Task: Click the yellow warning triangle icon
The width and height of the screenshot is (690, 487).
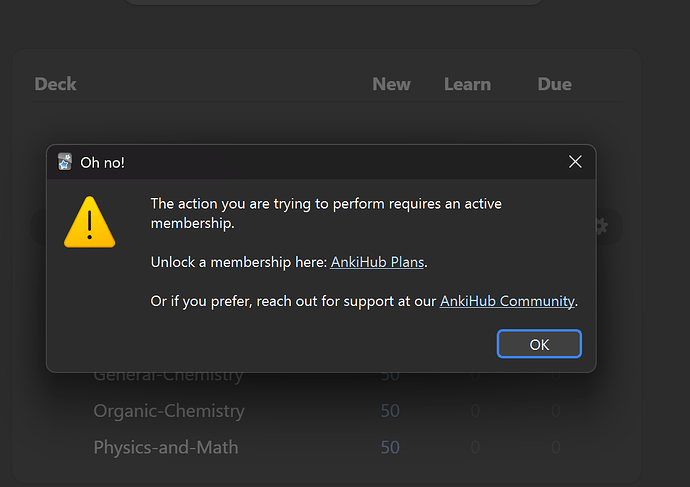Action: click(x=90, y=221)
